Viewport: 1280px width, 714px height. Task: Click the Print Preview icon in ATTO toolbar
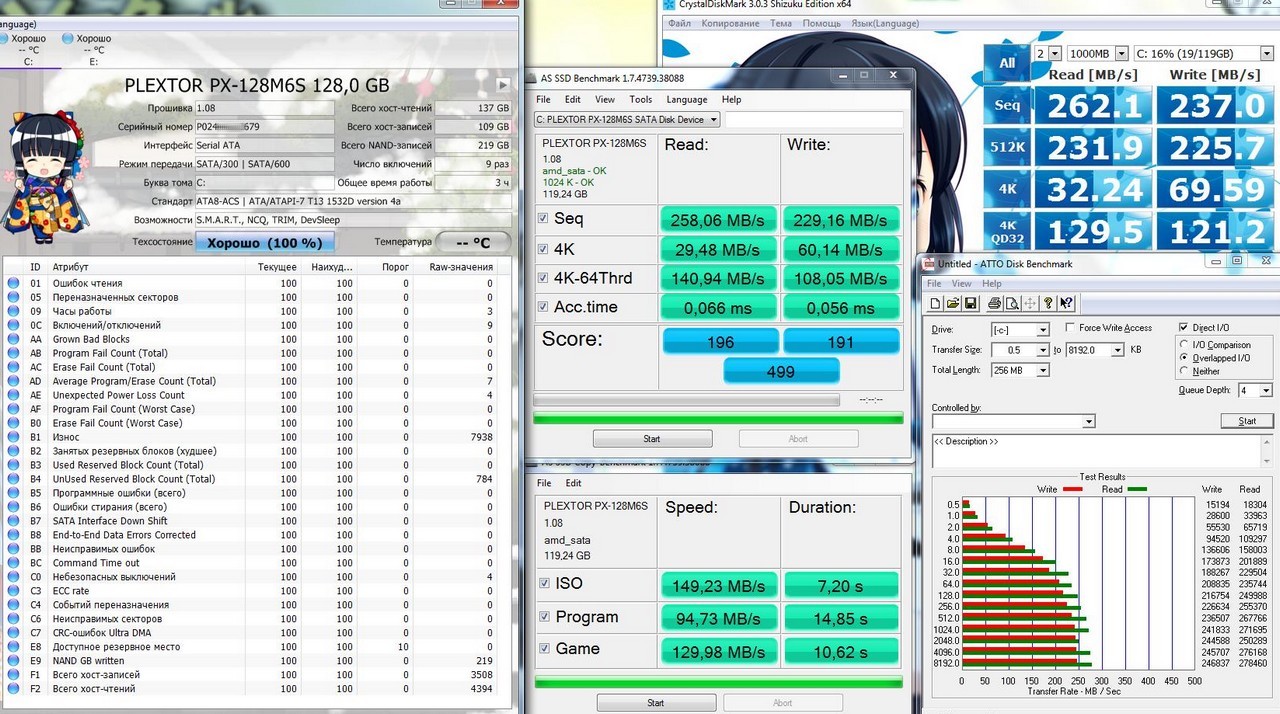coord(1011,303)
